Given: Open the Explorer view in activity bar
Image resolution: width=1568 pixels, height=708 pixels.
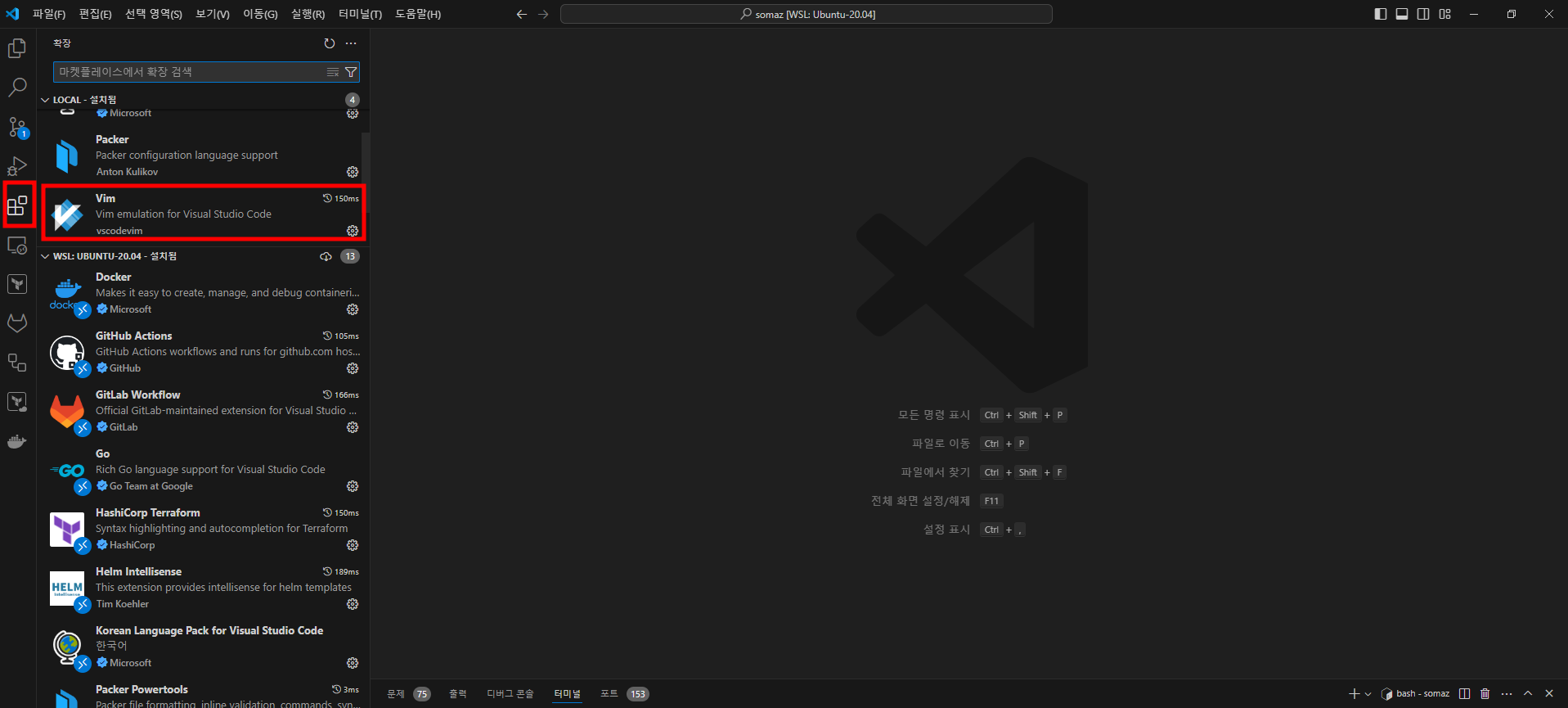Looking at the screenshot, I should point(17,48).
